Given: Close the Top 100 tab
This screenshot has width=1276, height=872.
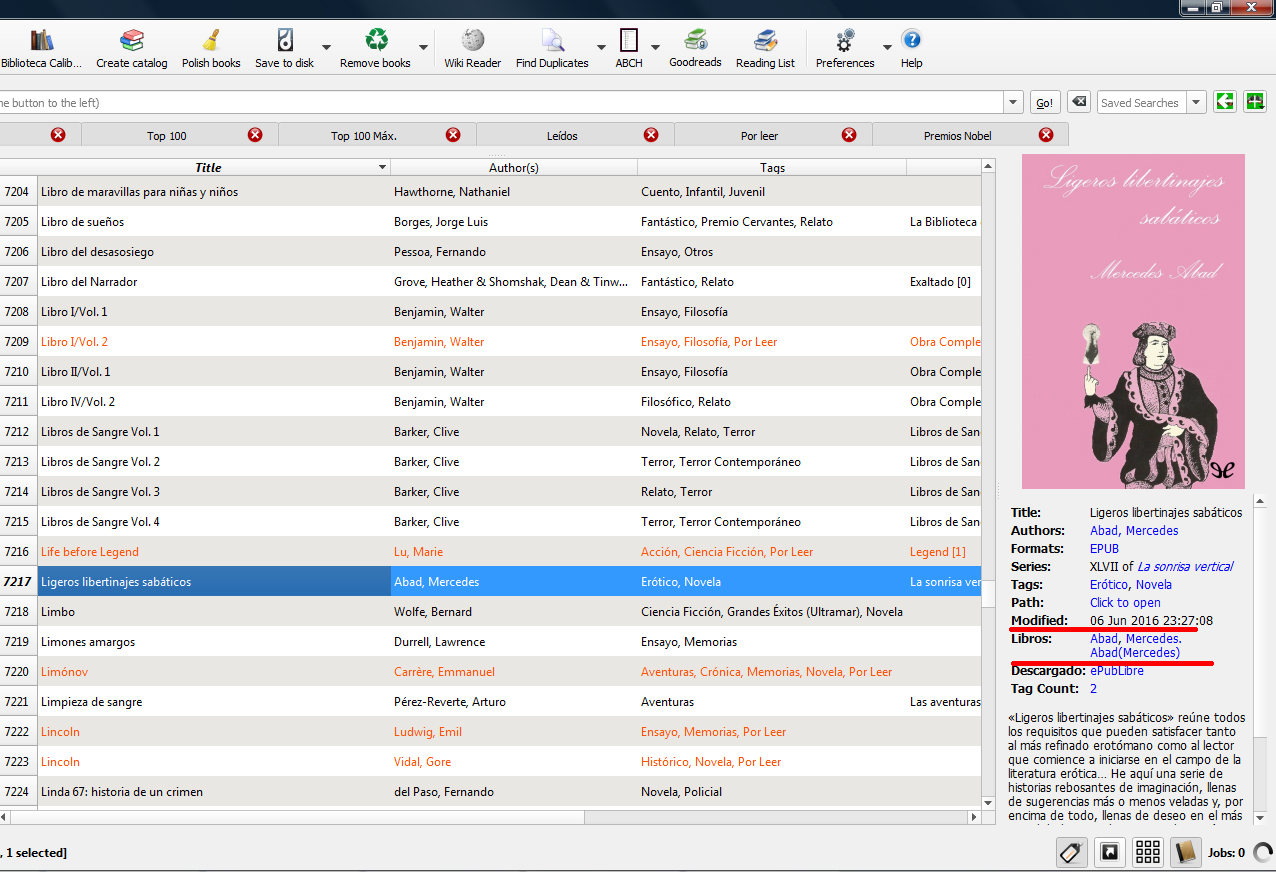Looking at the screenshot, I should (255, 135).
